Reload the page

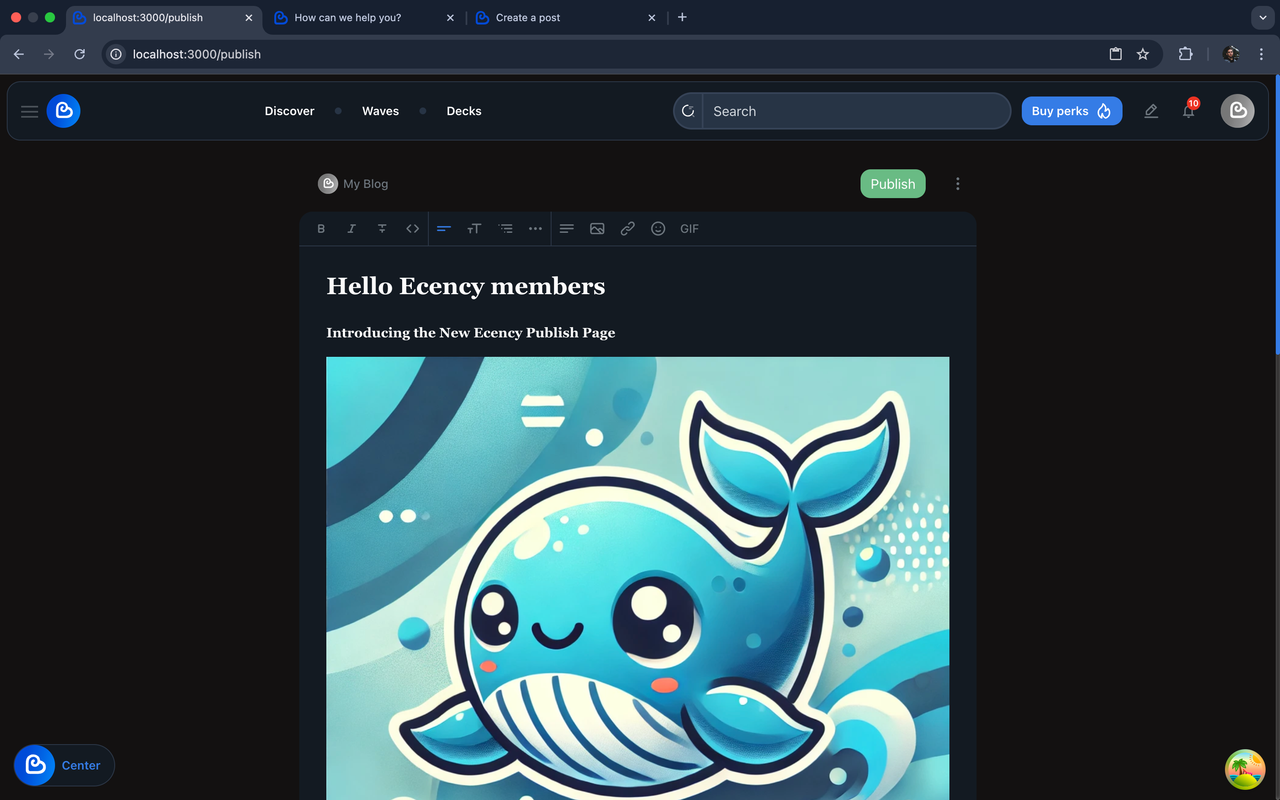tap(80, 54)
